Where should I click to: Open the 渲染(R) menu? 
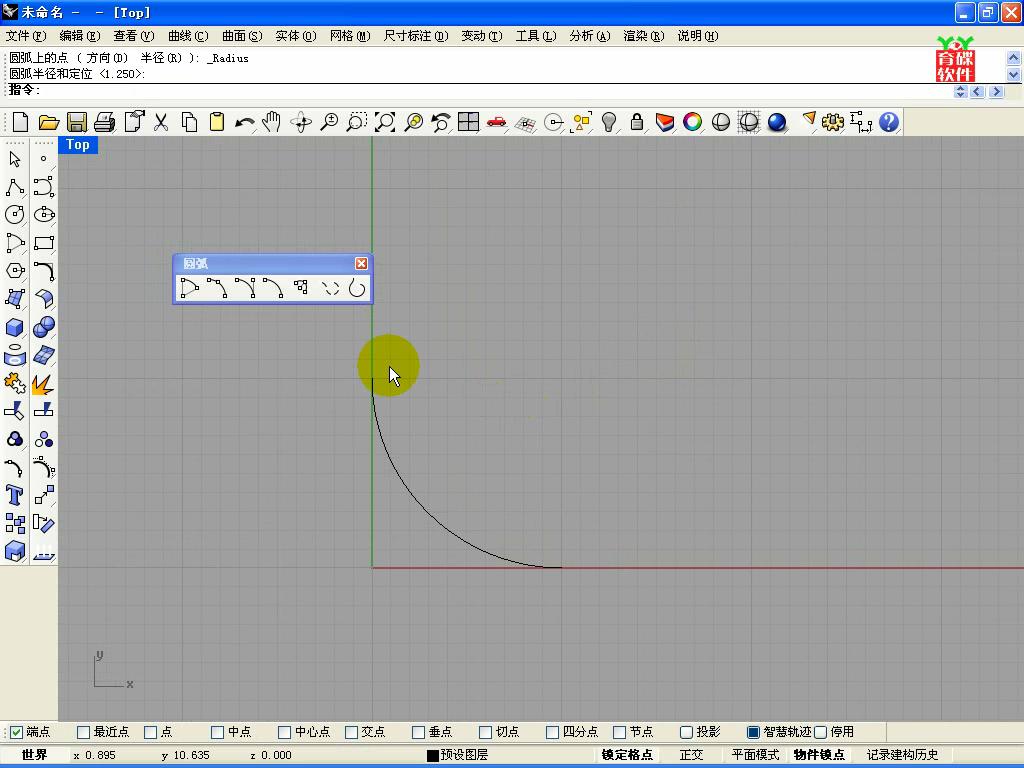[644, 36]
